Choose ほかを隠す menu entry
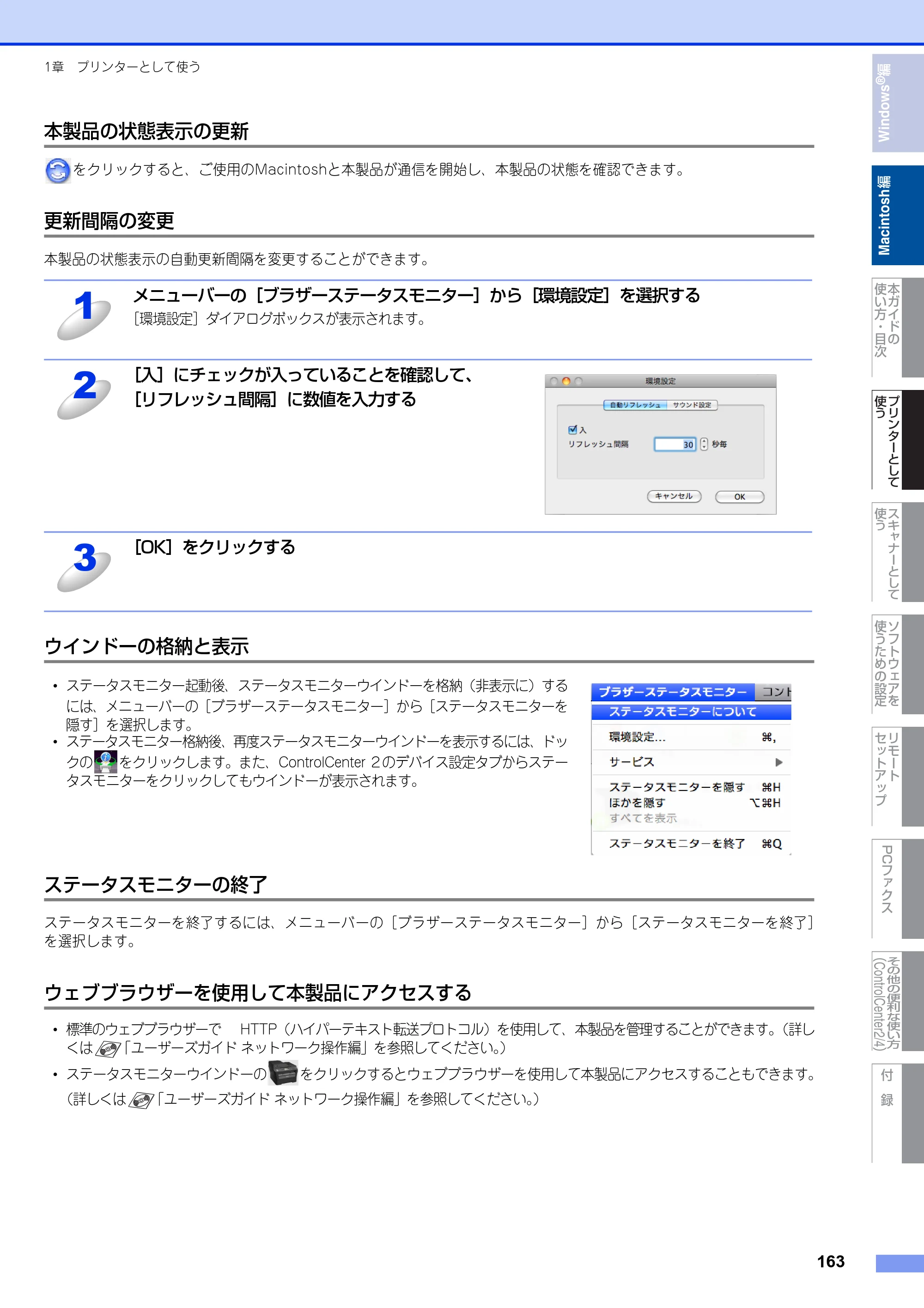The height and width of the screenshot is (1308, 924). tap(691, 803)
